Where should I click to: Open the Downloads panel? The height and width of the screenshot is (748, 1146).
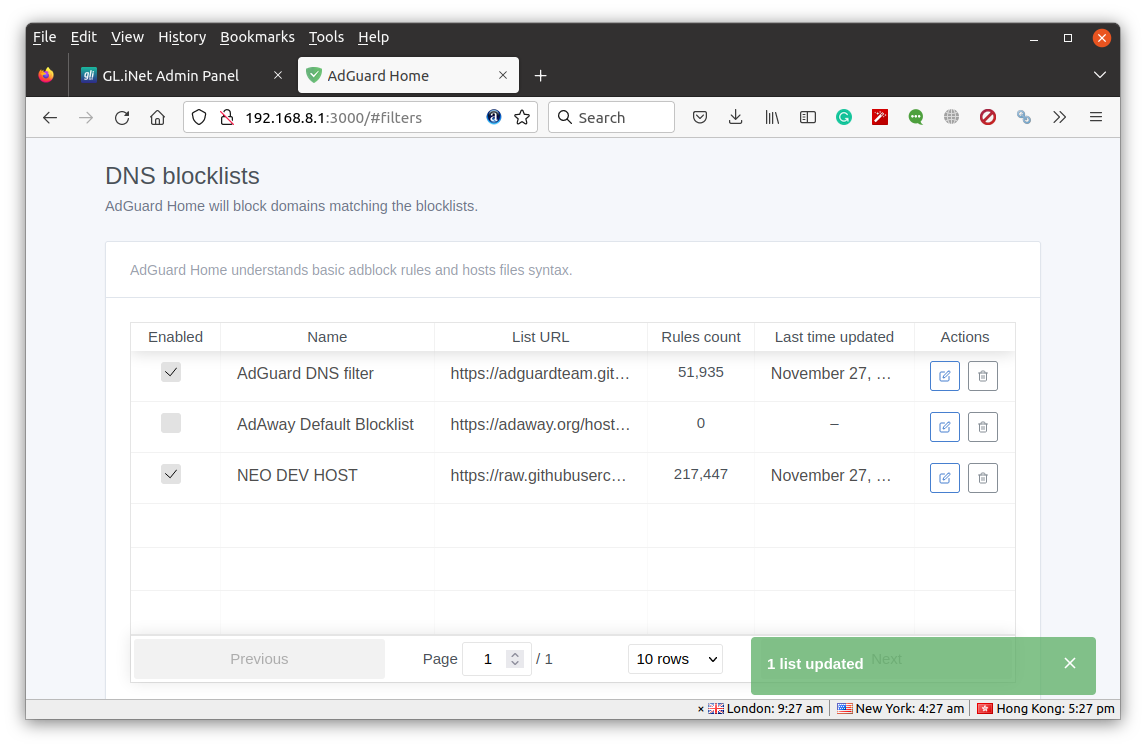coord(735,117)
